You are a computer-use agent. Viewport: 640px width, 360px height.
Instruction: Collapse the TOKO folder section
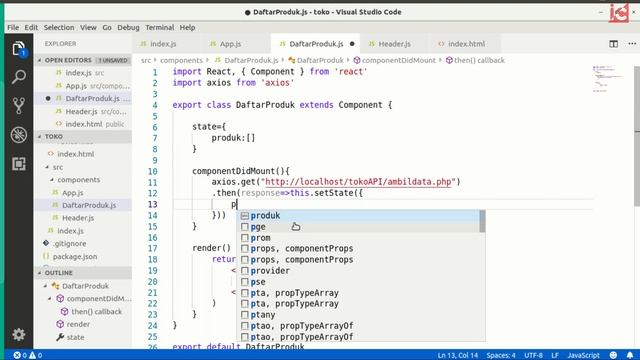click(x=40, y=136)
